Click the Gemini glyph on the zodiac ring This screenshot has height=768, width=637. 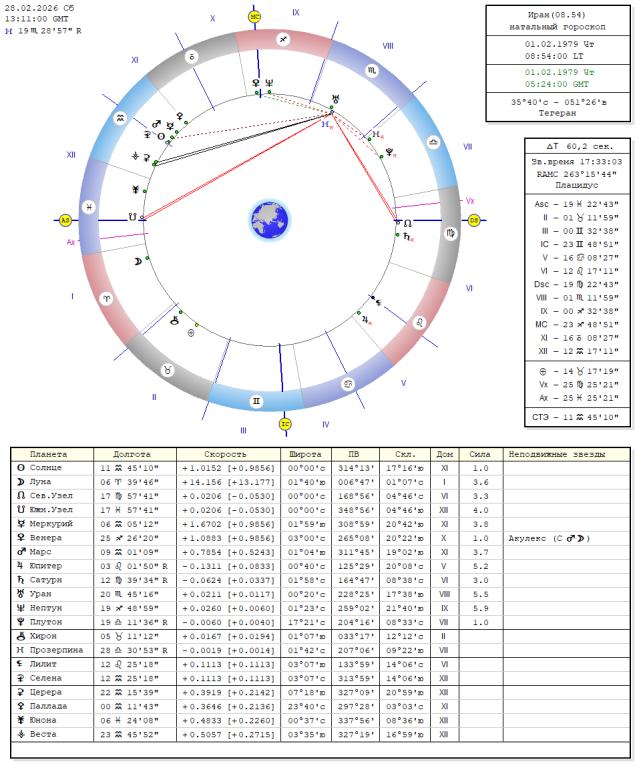click(x=256, y=400)
